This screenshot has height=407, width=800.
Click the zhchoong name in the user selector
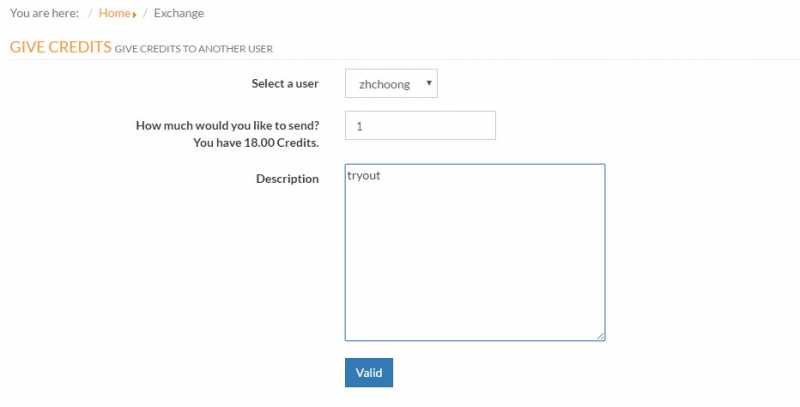click(x=384, y=84)
